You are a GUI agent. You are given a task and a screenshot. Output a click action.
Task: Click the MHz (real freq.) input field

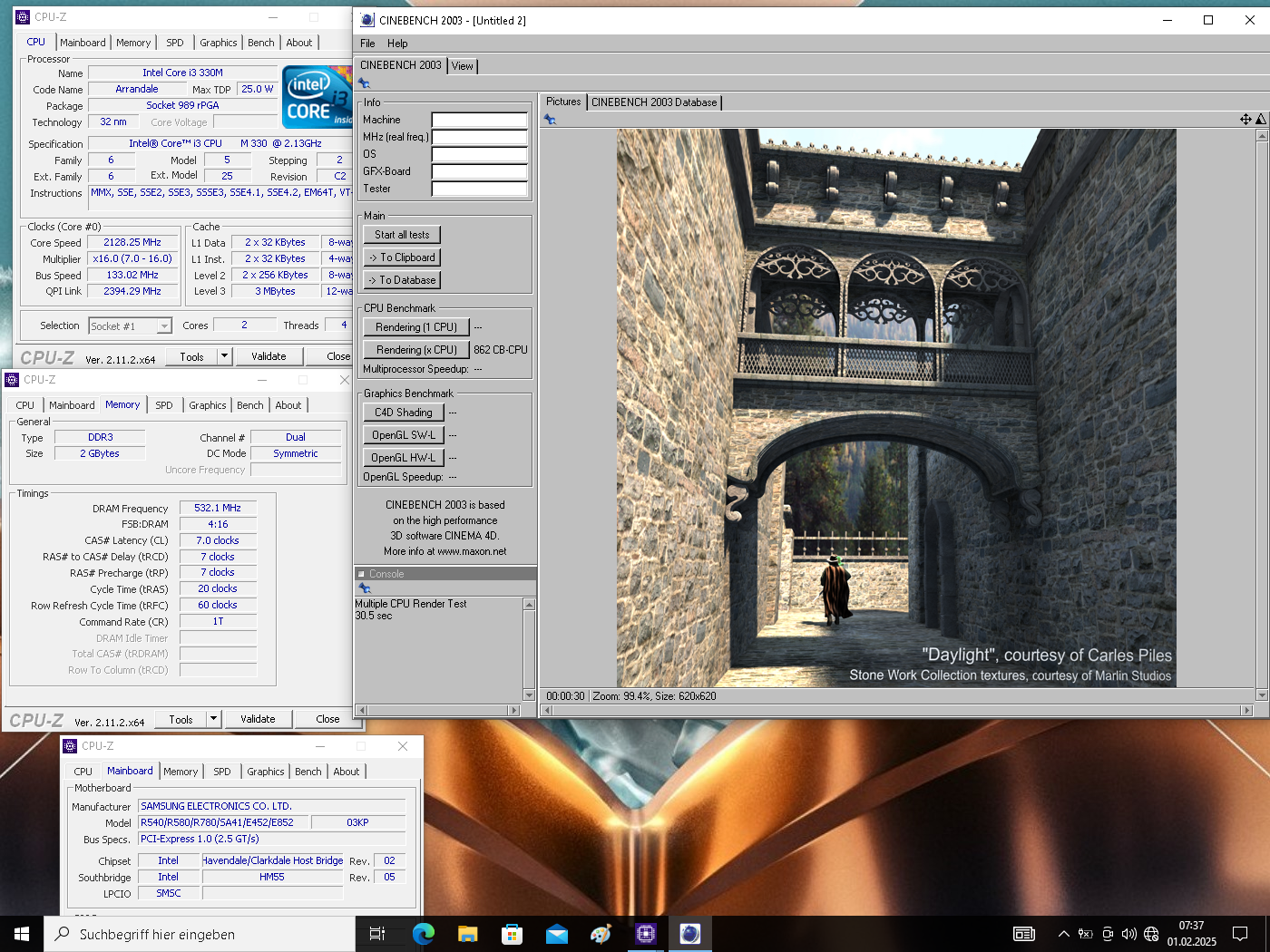[x=479, y=137]
